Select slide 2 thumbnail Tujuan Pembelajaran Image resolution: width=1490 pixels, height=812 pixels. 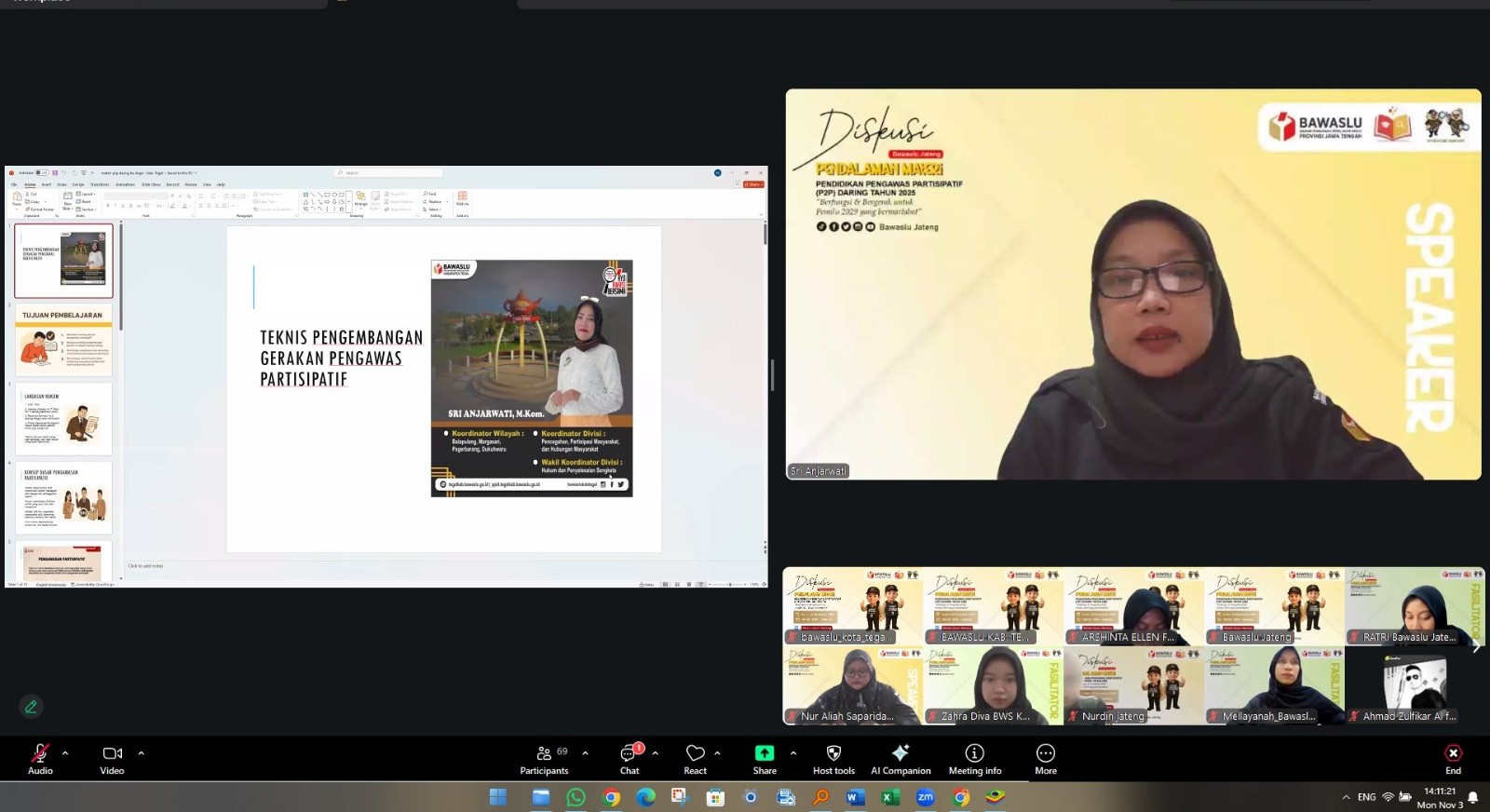click(x=63, y=339)
